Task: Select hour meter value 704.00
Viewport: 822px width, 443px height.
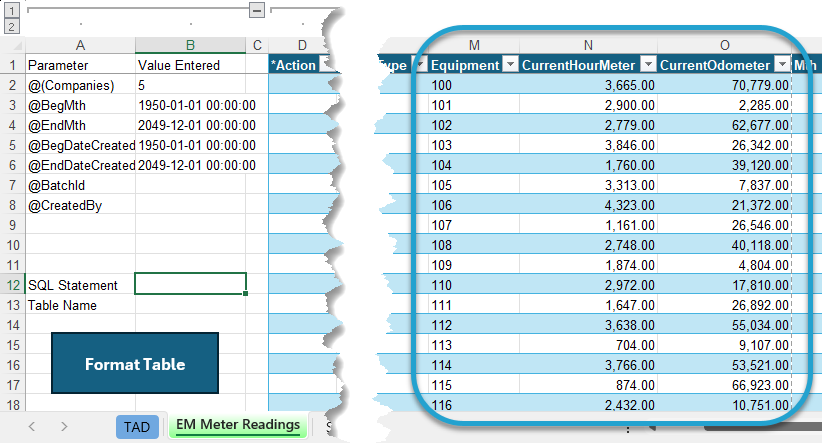Action: [588, 345]
